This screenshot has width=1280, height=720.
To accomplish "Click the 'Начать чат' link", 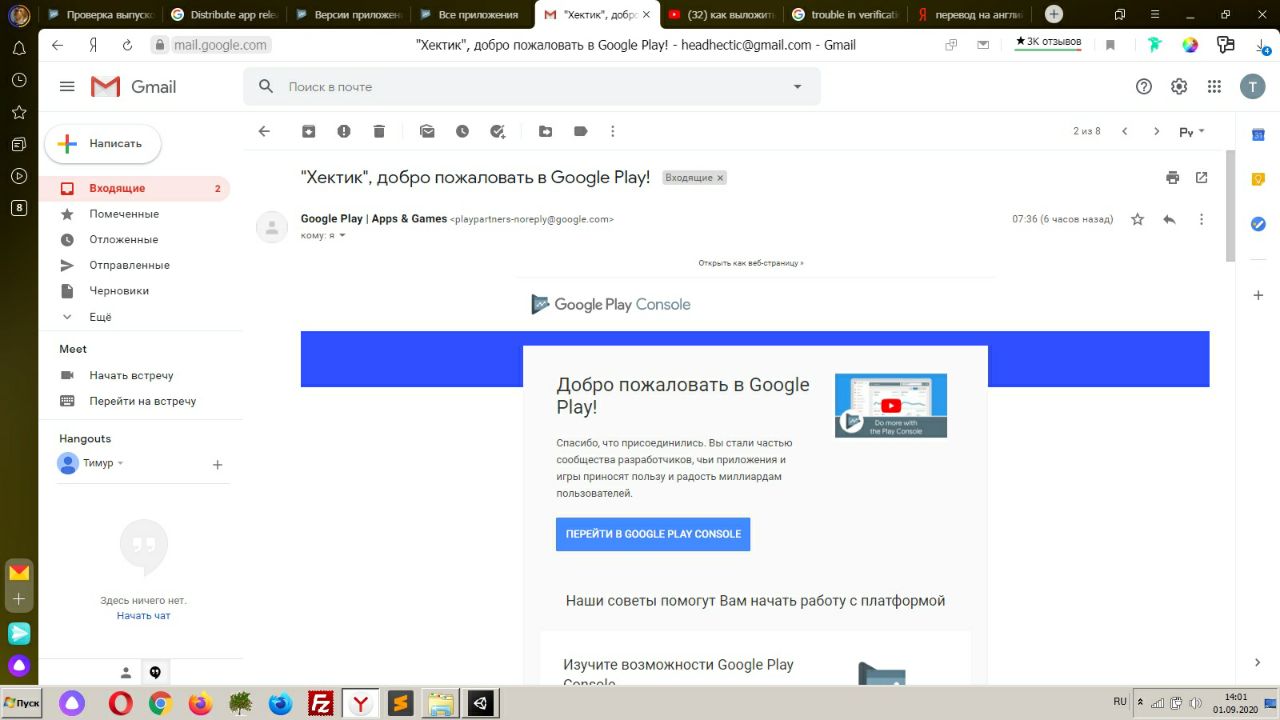I will point(143,616).
